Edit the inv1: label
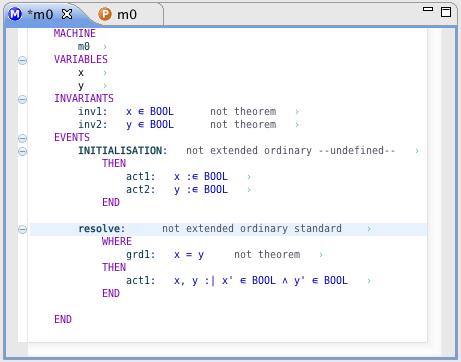461x362 pixels. pyautogui.click(x=93, y=111)
